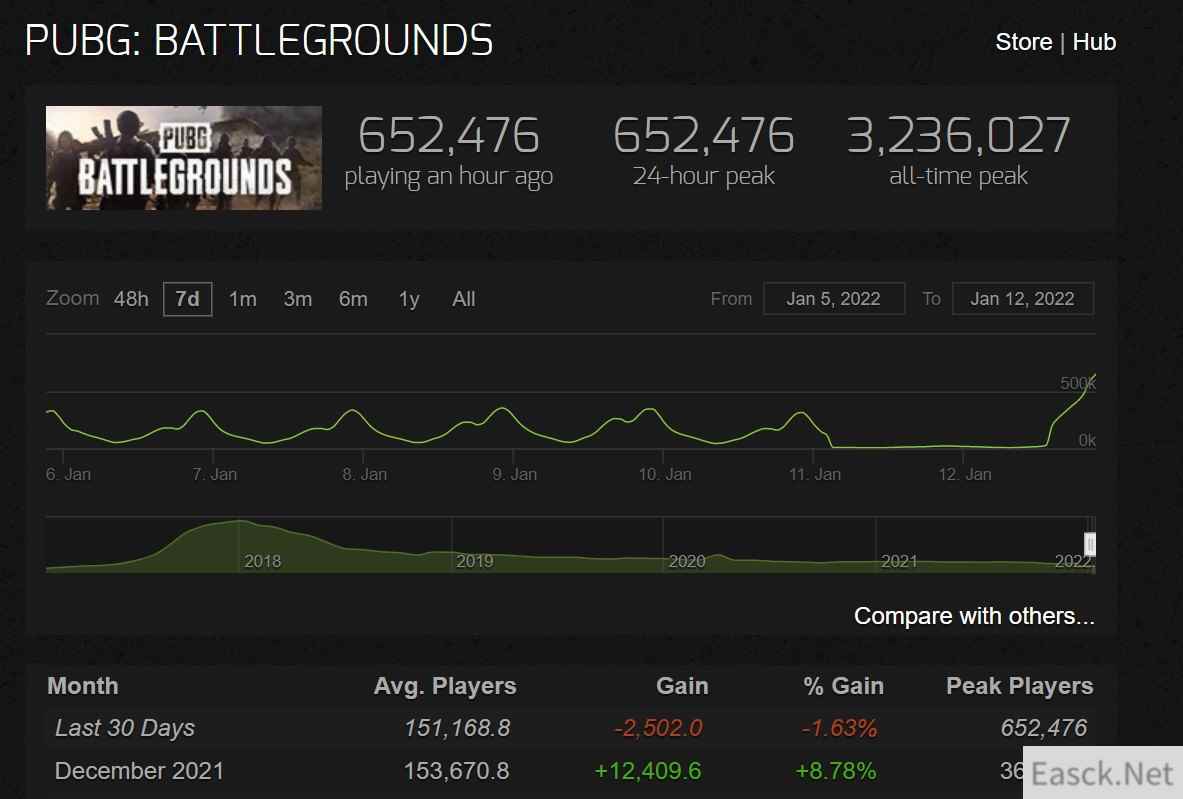Click the PUBG: BATTLEGROUNDS page title
The width and height of the screenshot is (1183, 799).
point(259,41)
